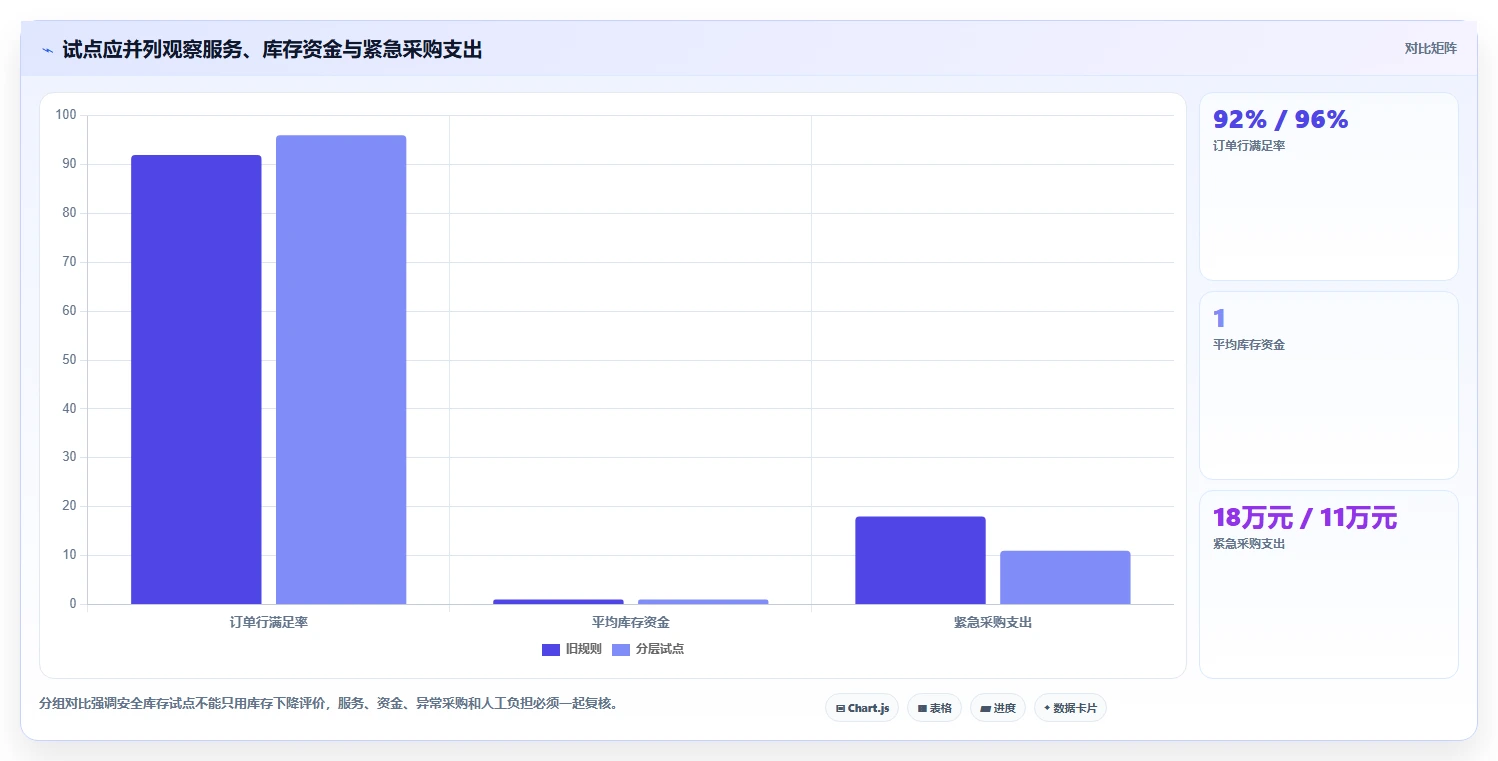
Task: Click the 紧急采购支出 caption in the card
Action: click(x=1249, y=544)
